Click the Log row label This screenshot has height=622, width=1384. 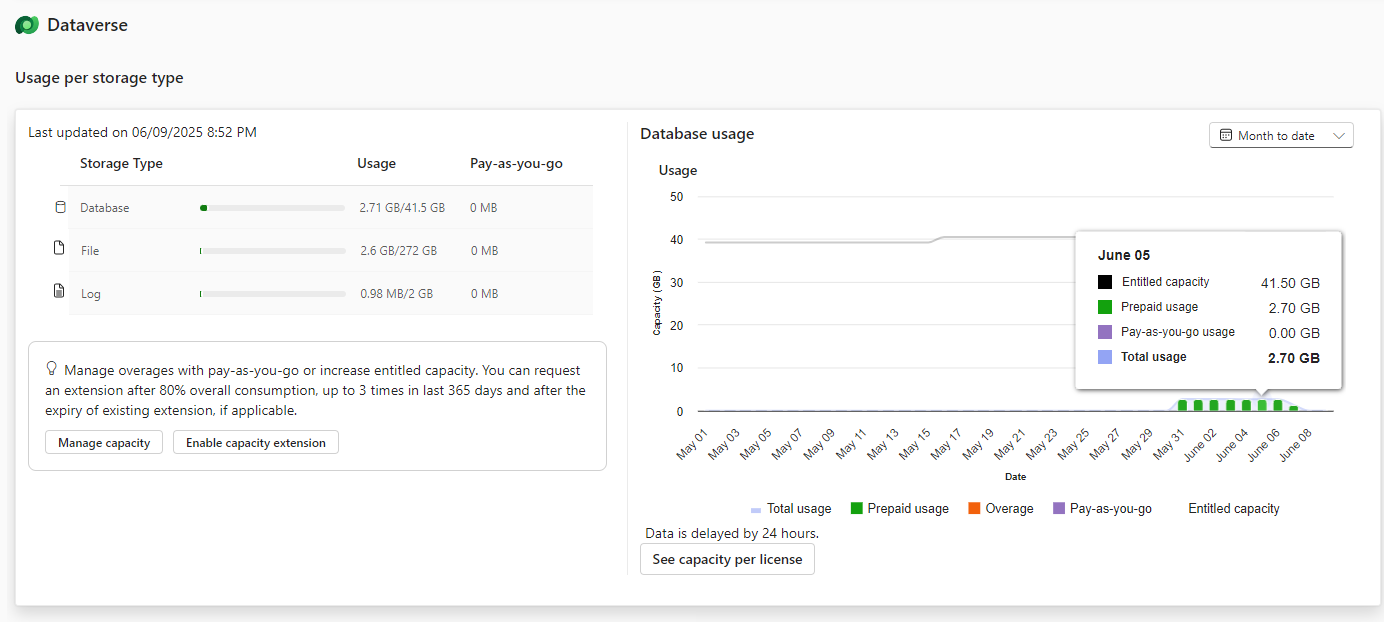coord(91,294)
